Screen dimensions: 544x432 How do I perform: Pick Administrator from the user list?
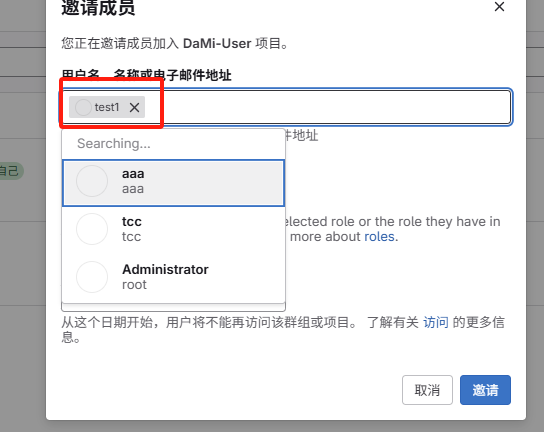pos(173,277)
